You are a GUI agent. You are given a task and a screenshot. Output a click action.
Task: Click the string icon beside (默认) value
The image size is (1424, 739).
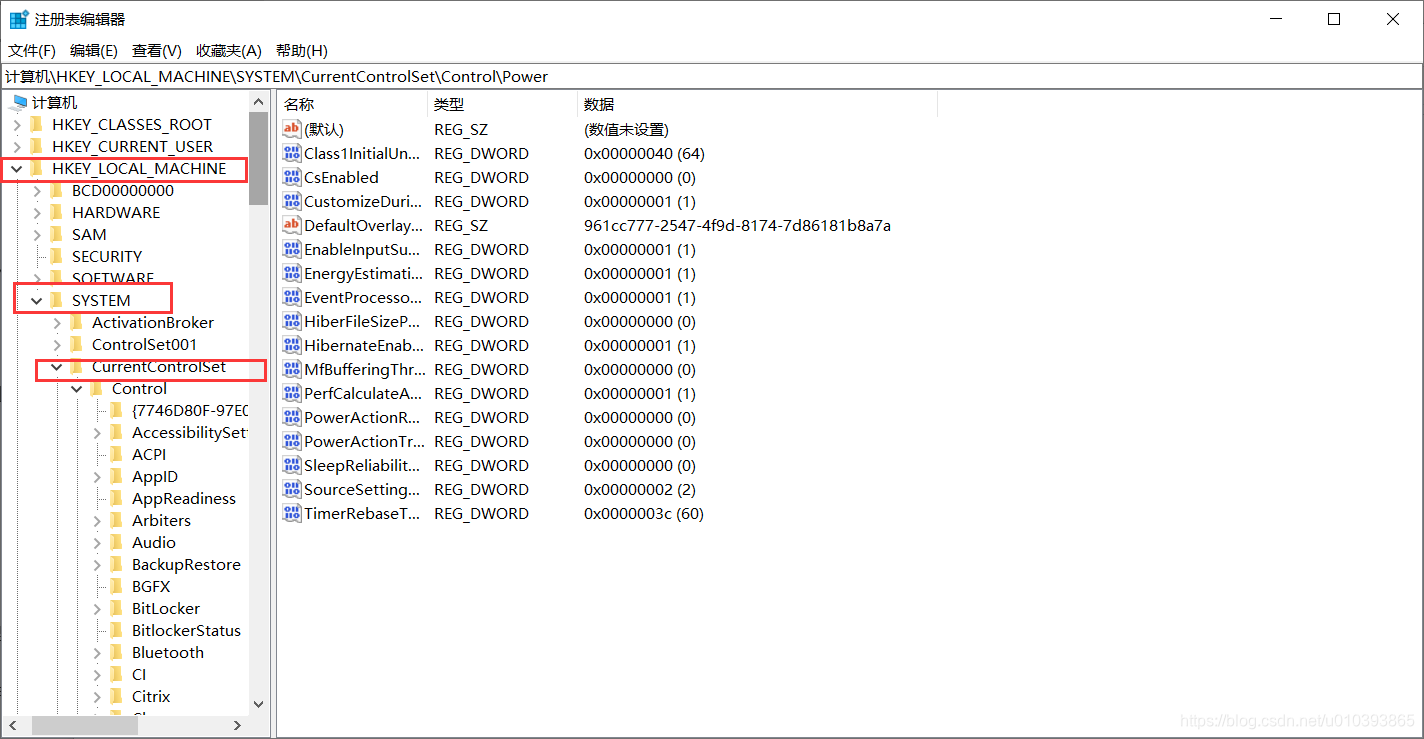[x=292, y=129]
